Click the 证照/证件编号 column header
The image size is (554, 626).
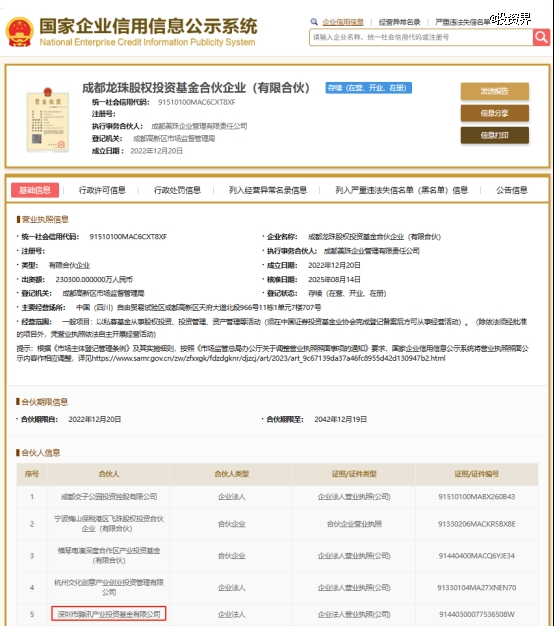pyautogui.click(x=477, y=474)
